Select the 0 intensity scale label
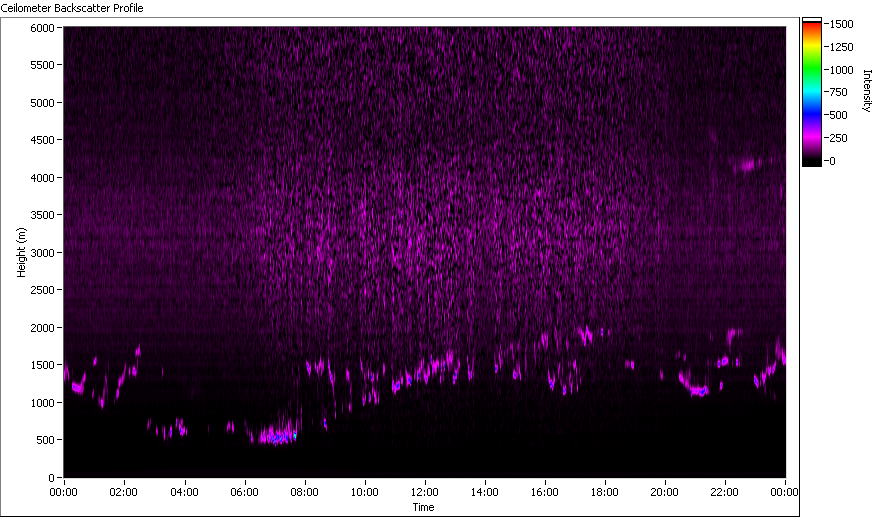This screenshot has width=876, height=517. tap(832, 161)
